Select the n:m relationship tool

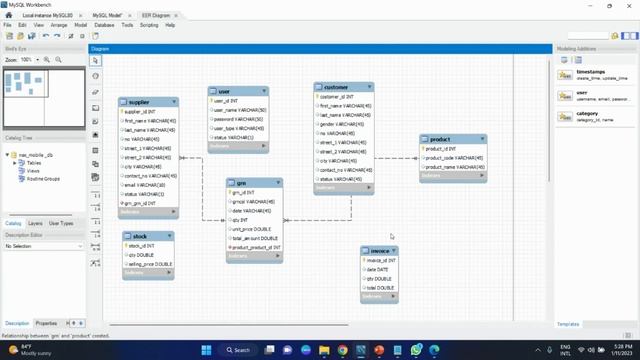[x=96, y=248]
